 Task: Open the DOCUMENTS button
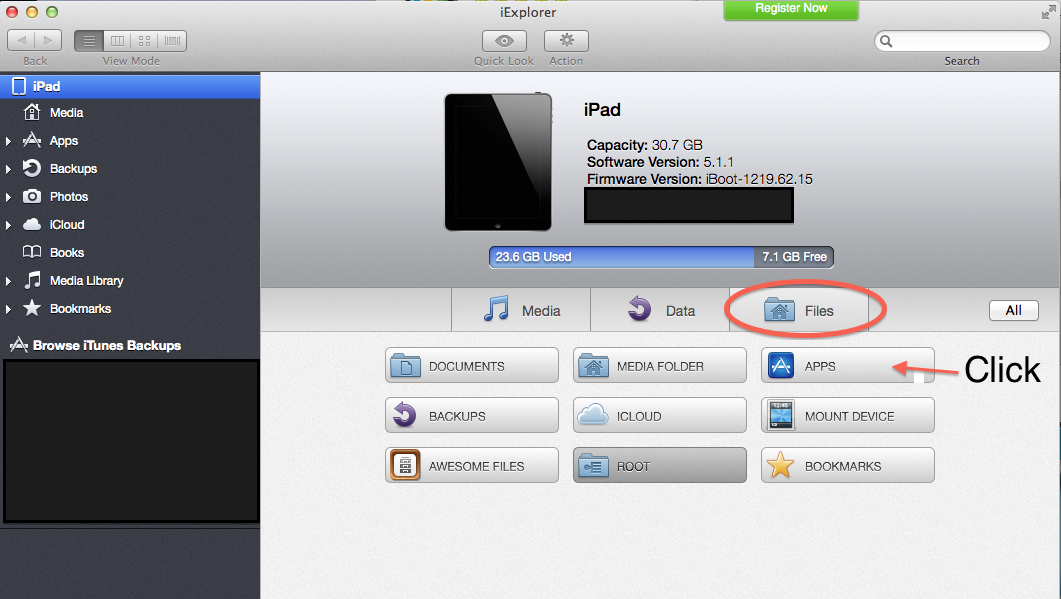(472, 365)
